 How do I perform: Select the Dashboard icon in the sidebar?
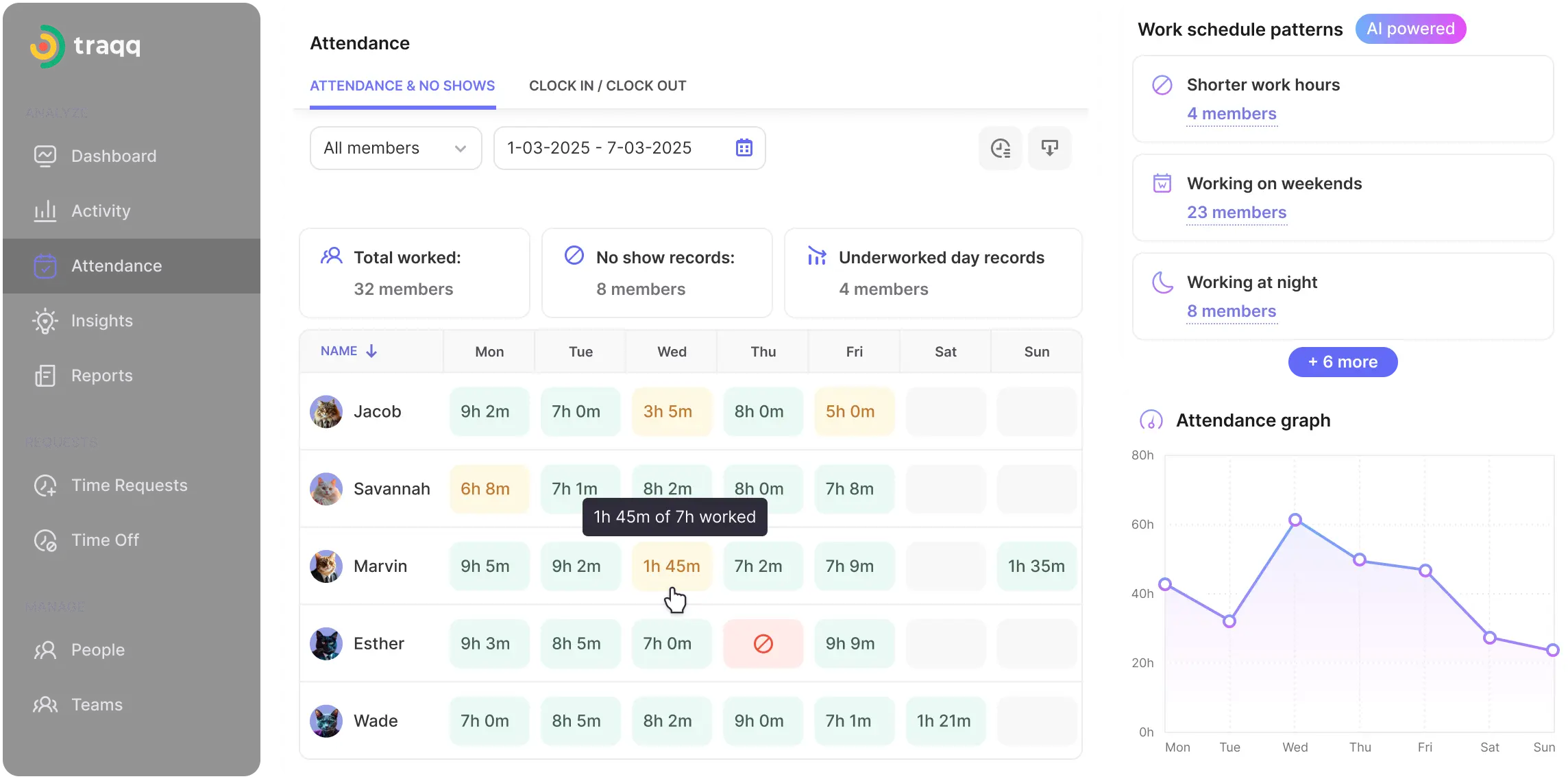pos(45,156)
